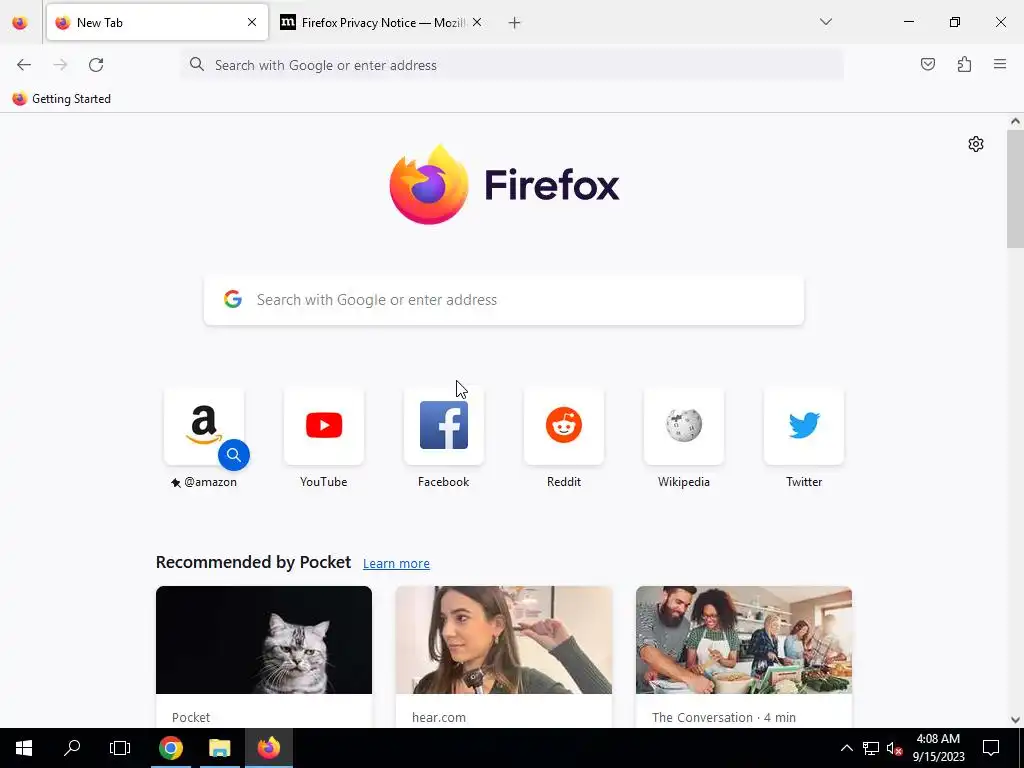Open the network icon in system tray
This screenshot has width=1024, height=768.
pyautogui.click(x=871, y=748)
